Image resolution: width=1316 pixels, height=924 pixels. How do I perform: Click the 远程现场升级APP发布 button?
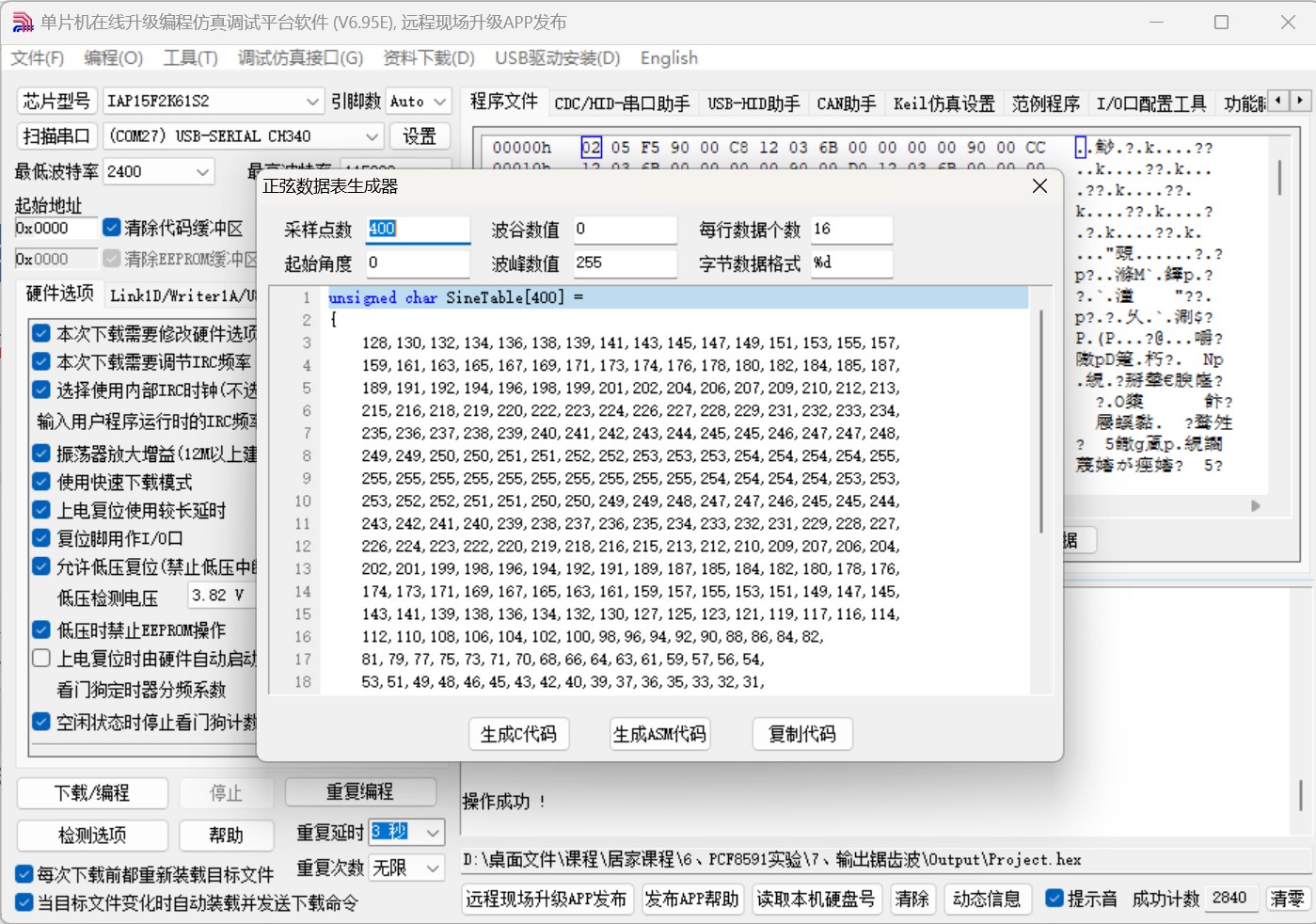[x=547, y=899]
